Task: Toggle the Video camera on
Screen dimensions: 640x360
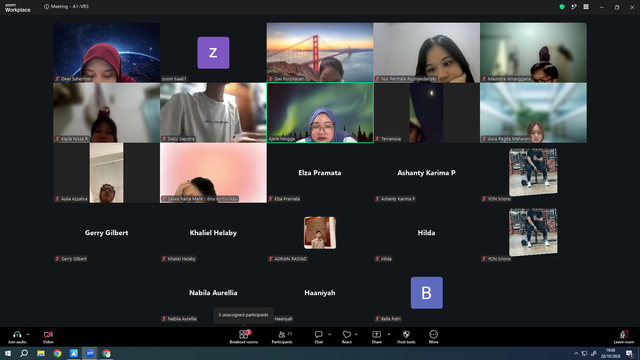Action: tap(48, 337)
